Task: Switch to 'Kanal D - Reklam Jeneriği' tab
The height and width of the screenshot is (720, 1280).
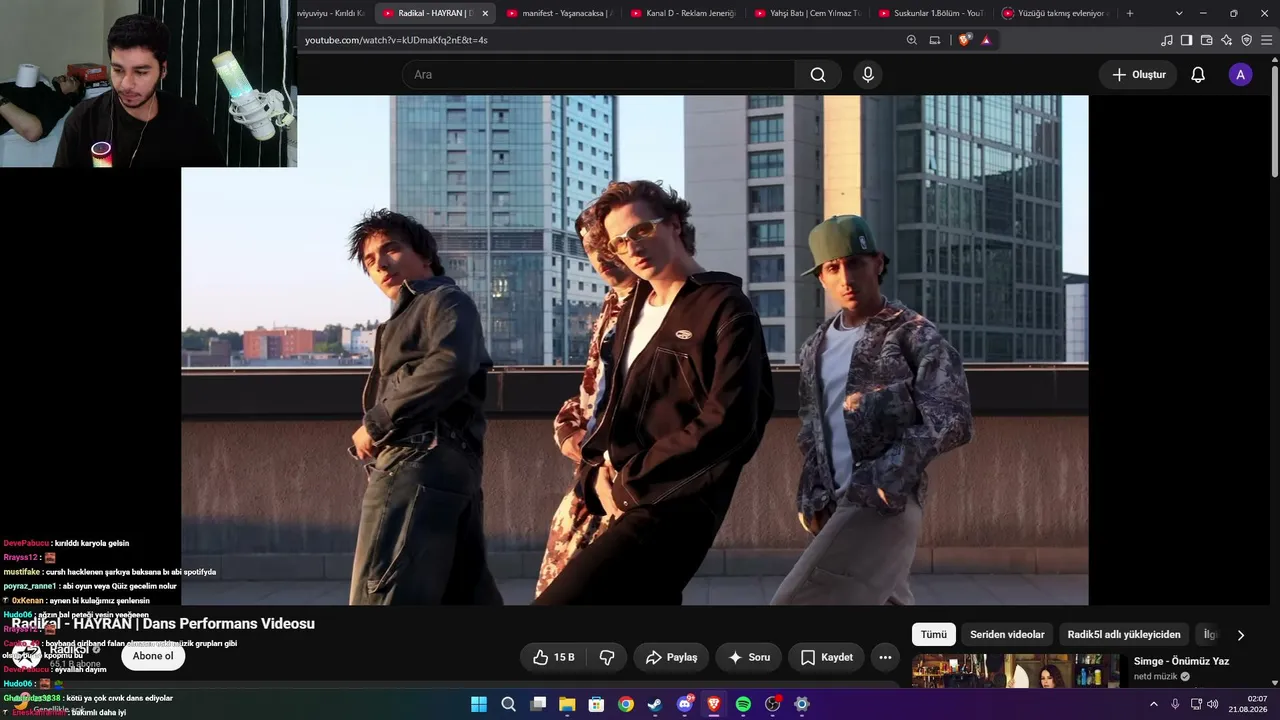Action: pos(683,13)
